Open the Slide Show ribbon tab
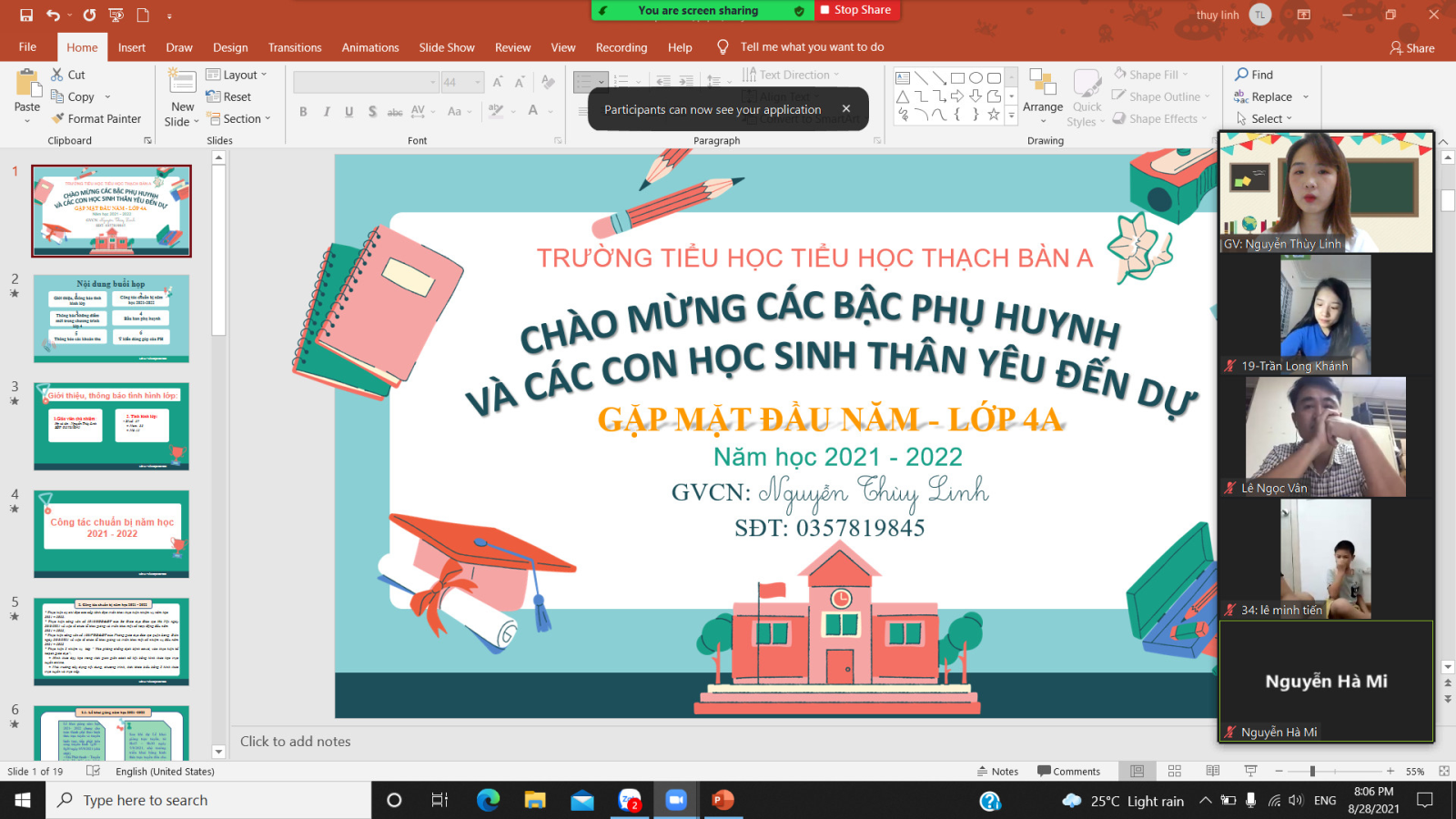Image resolution: width=1456 pixels, height=819 pixels. coord(446,47)
